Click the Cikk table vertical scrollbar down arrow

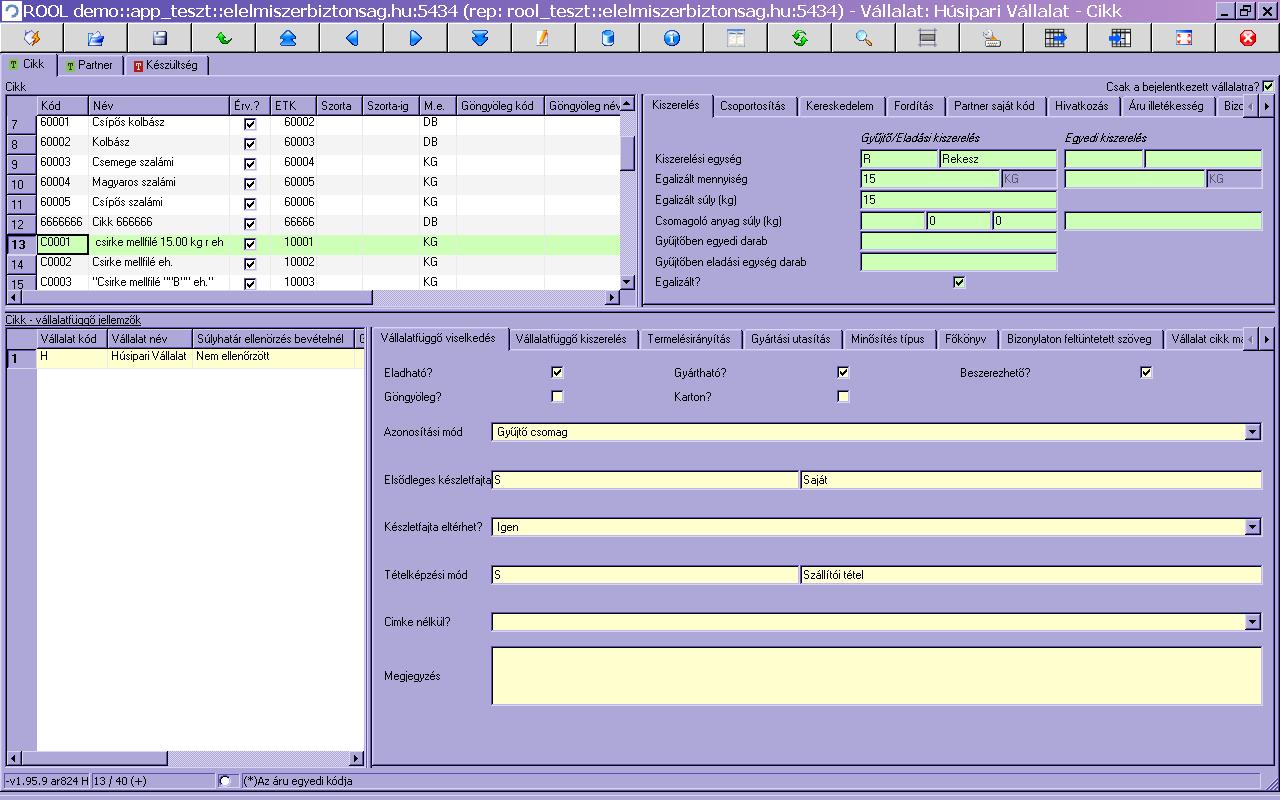tap(627, 283)
